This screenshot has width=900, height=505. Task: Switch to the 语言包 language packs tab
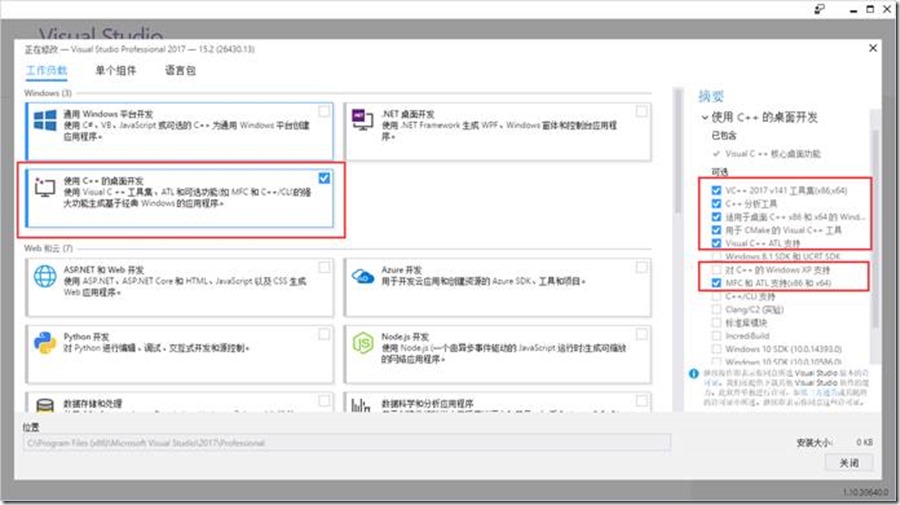(180, 71)
